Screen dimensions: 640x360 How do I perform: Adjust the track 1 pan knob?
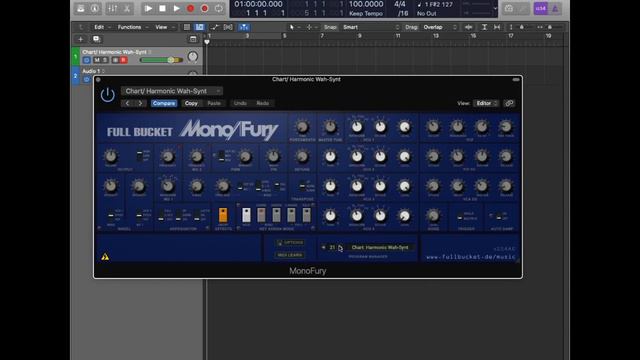pos(193,57)
